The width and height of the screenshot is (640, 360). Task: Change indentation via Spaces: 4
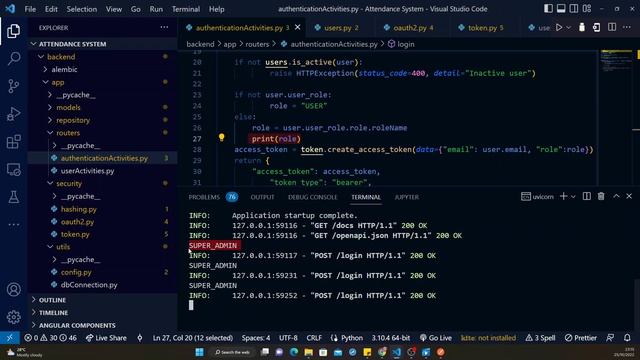[x=256, y=338]
